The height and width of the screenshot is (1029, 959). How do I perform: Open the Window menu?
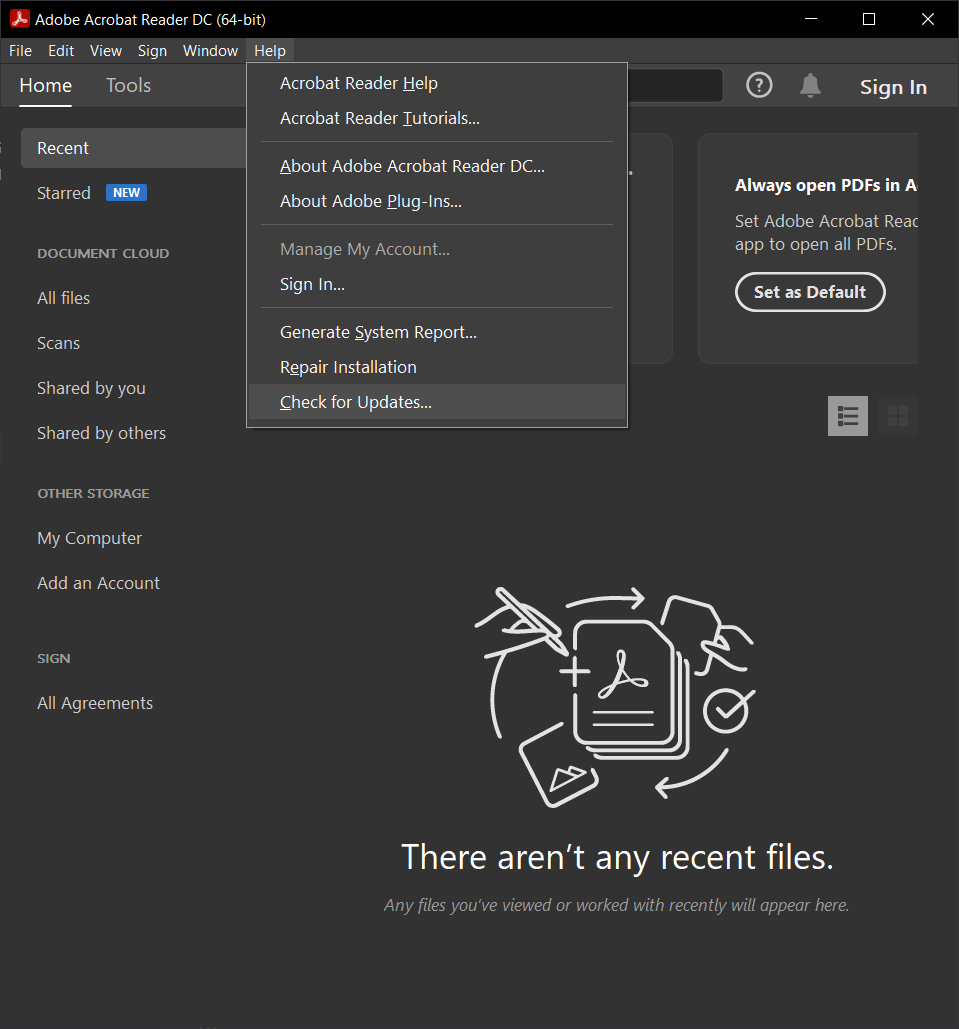[210, 50]
